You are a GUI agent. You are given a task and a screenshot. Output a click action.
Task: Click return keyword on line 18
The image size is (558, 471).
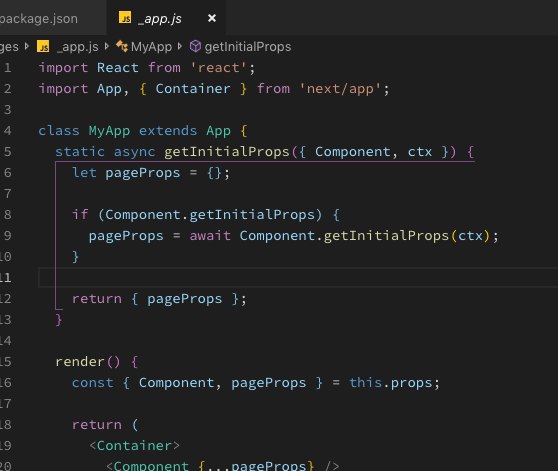point(97,425)
